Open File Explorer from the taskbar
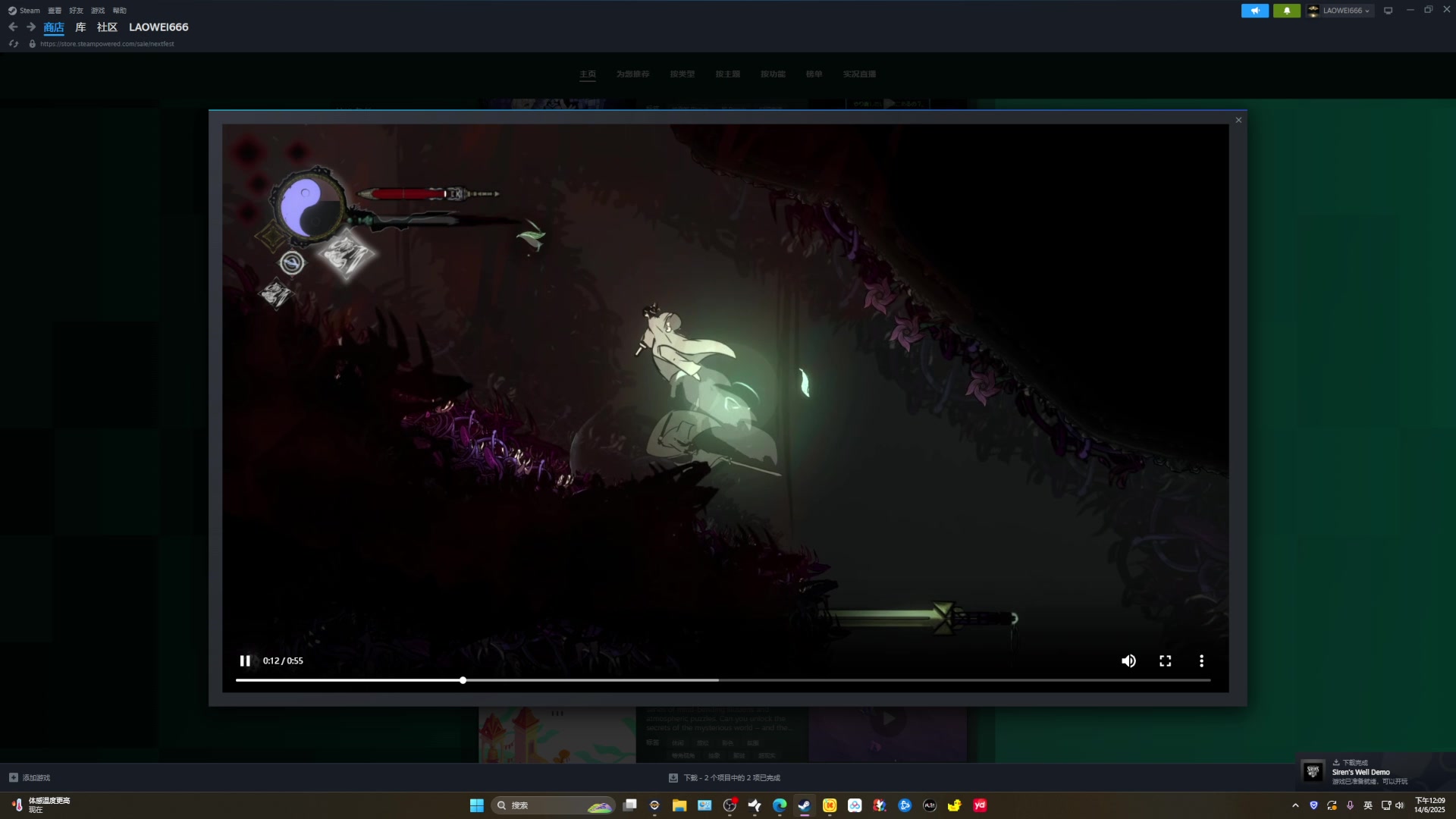 pyautogui.click(x=679, y=805)
